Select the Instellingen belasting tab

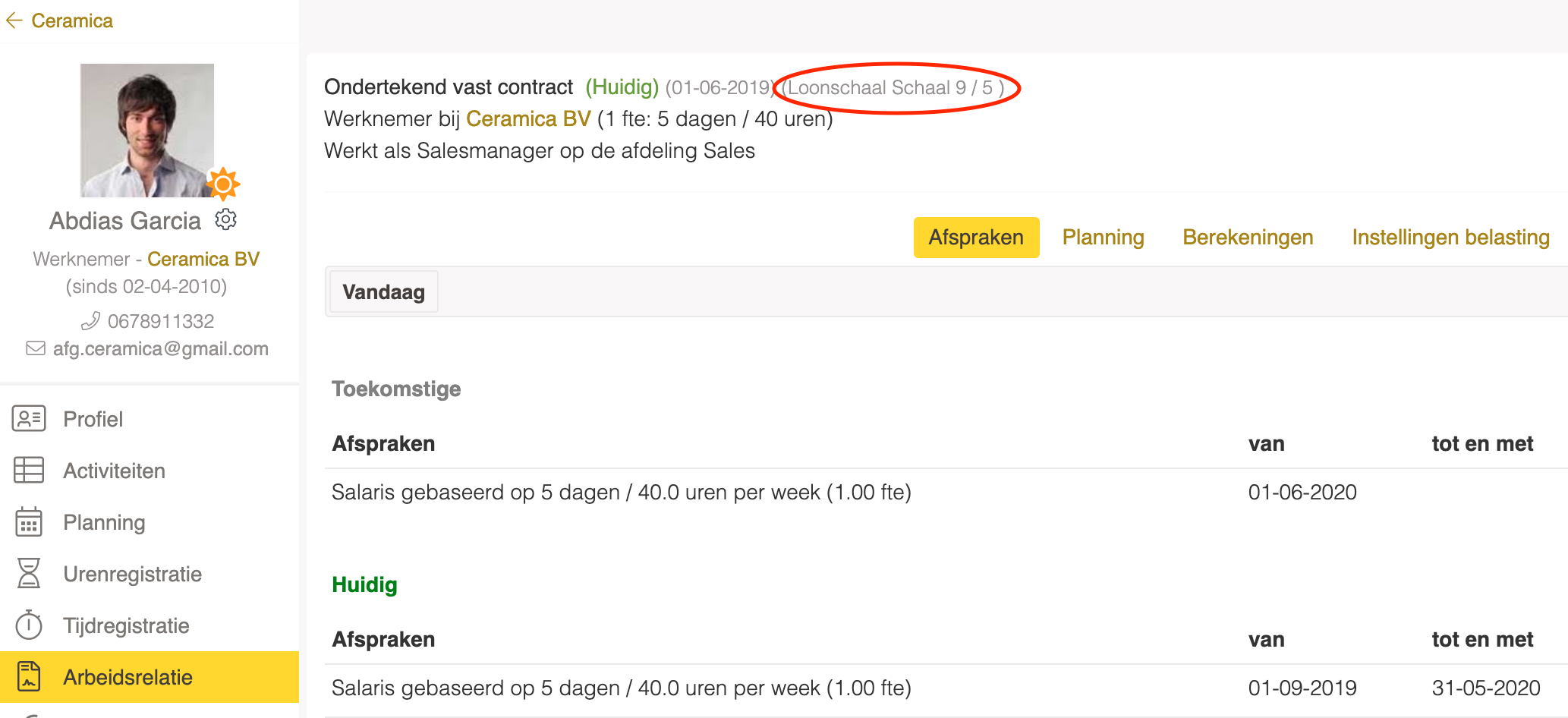tap(1450, 238)
